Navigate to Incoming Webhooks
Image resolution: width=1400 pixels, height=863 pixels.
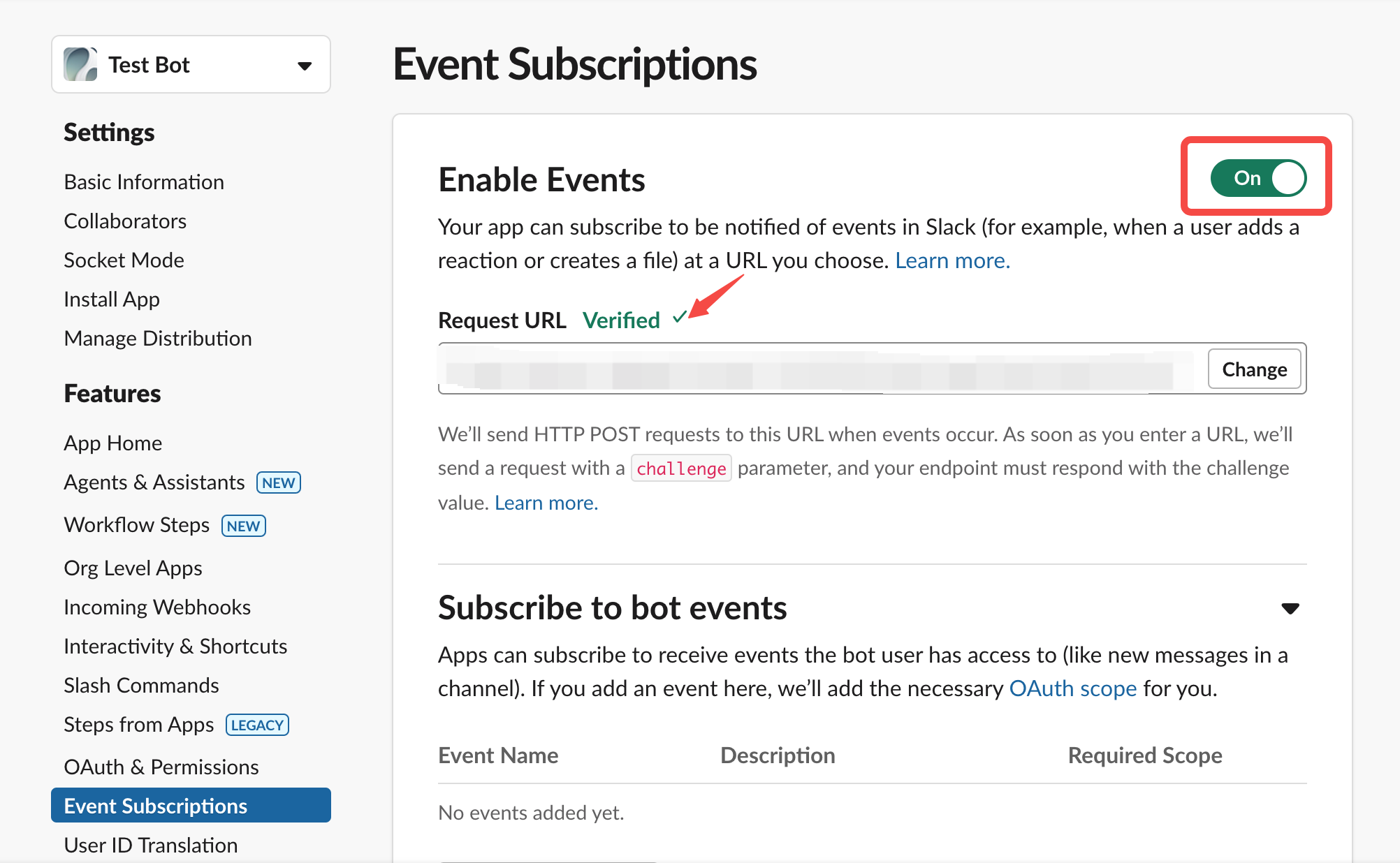click(157, 607)
